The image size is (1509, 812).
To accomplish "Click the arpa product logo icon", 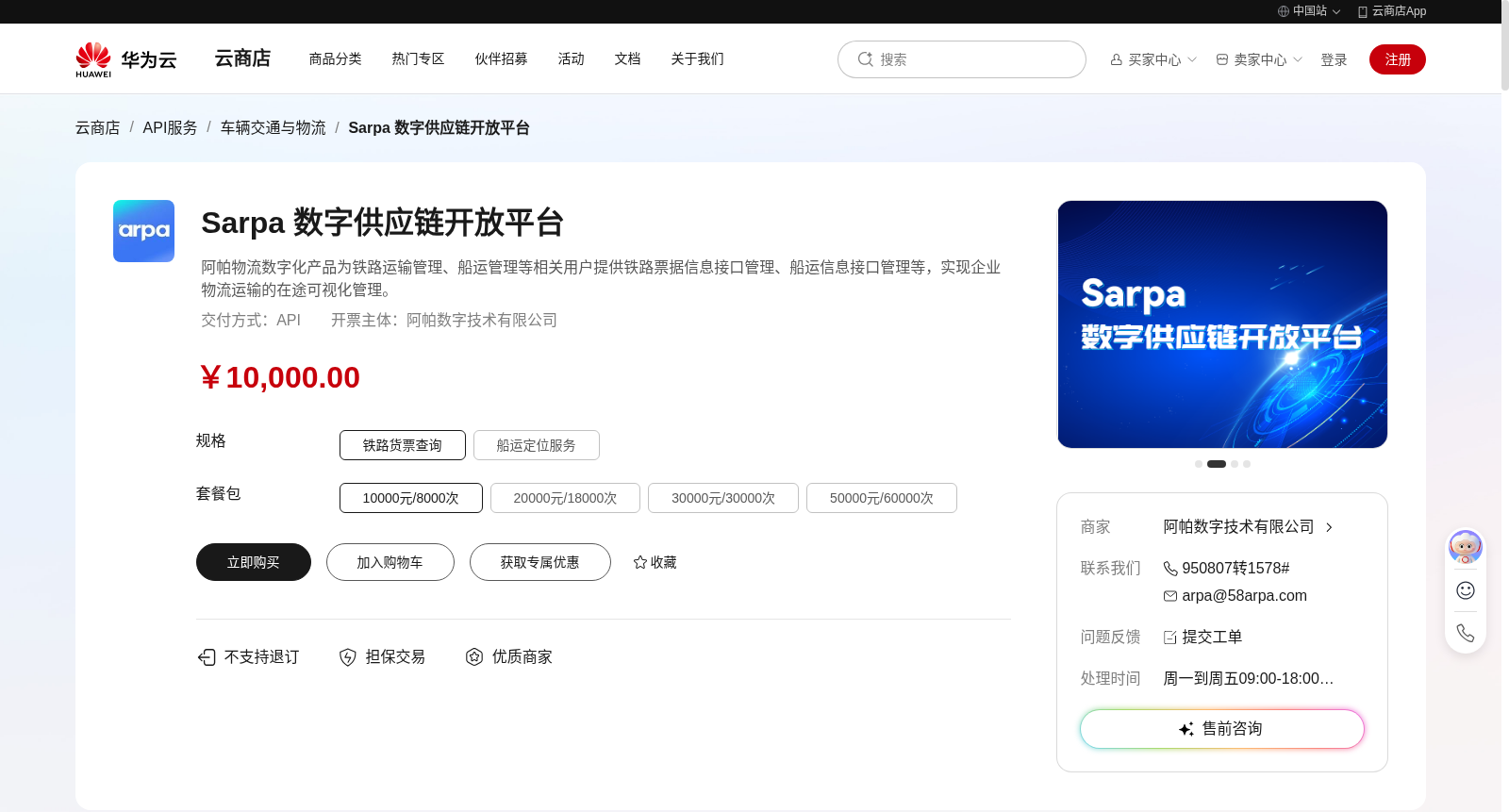I will pyautogui.click(x=143, y=231).
